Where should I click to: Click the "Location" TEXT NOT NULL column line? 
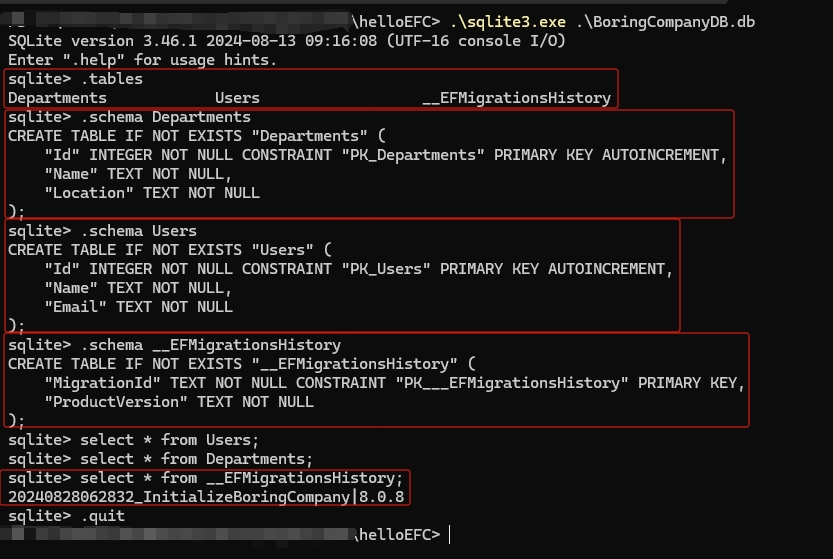coord(151,193)
